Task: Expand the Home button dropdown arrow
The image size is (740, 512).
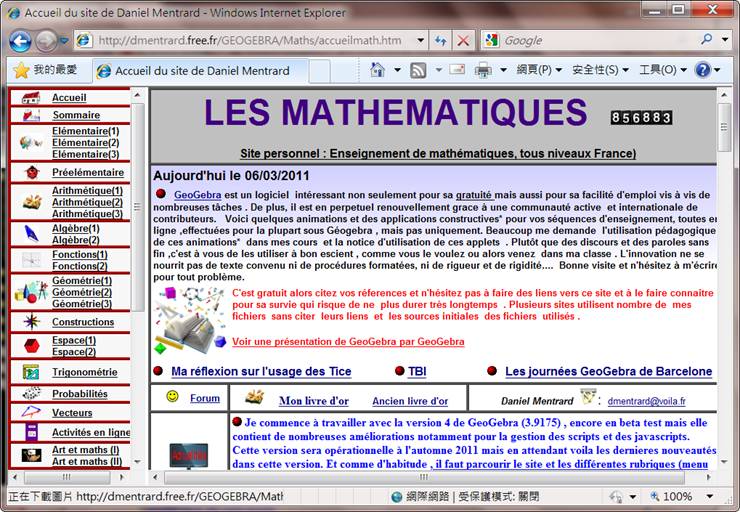Action: [x=397, y=70]
